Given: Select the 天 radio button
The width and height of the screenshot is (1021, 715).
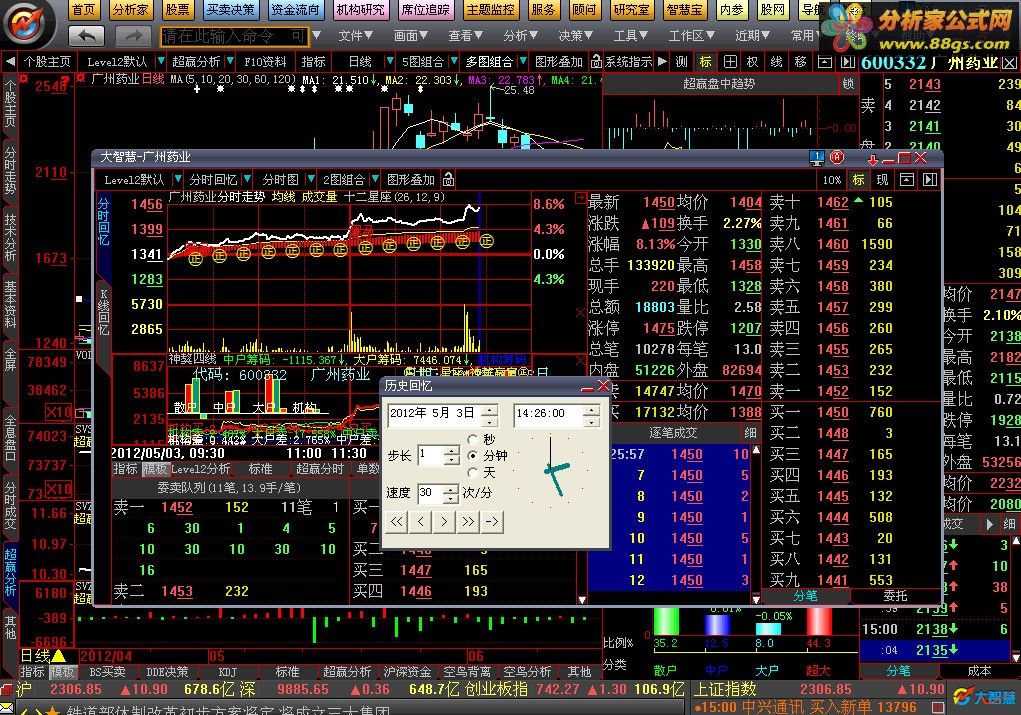Looking at the screenshot, I should pyautogui.click(x=473, y=472).
